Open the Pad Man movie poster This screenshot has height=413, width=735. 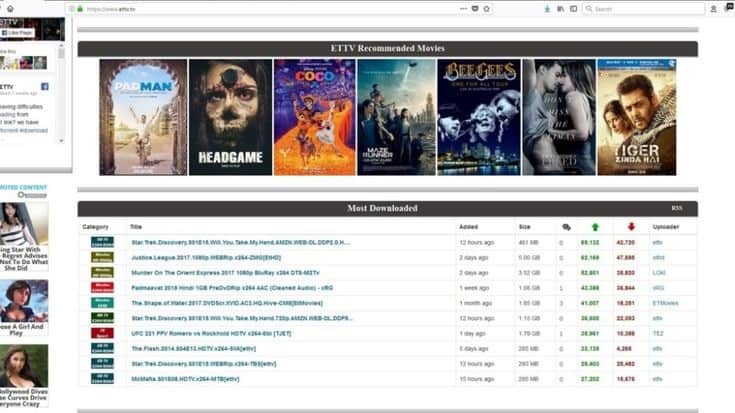(x=143, y=117)
